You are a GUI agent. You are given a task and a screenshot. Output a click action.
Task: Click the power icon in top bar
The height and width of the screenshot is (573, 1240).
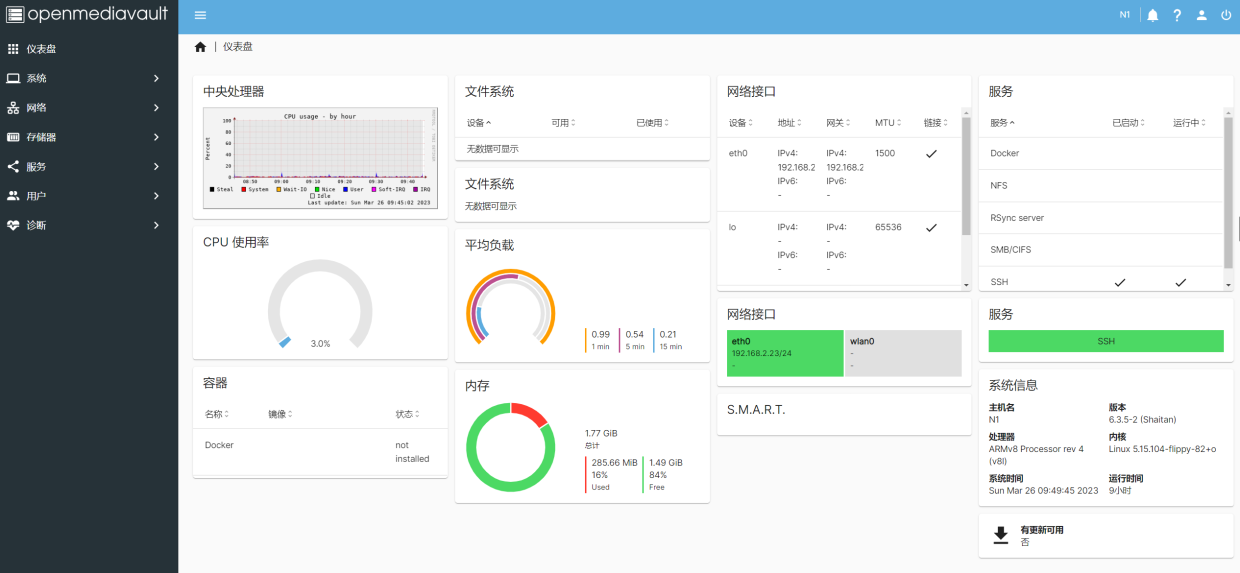tap(1226, 15)
